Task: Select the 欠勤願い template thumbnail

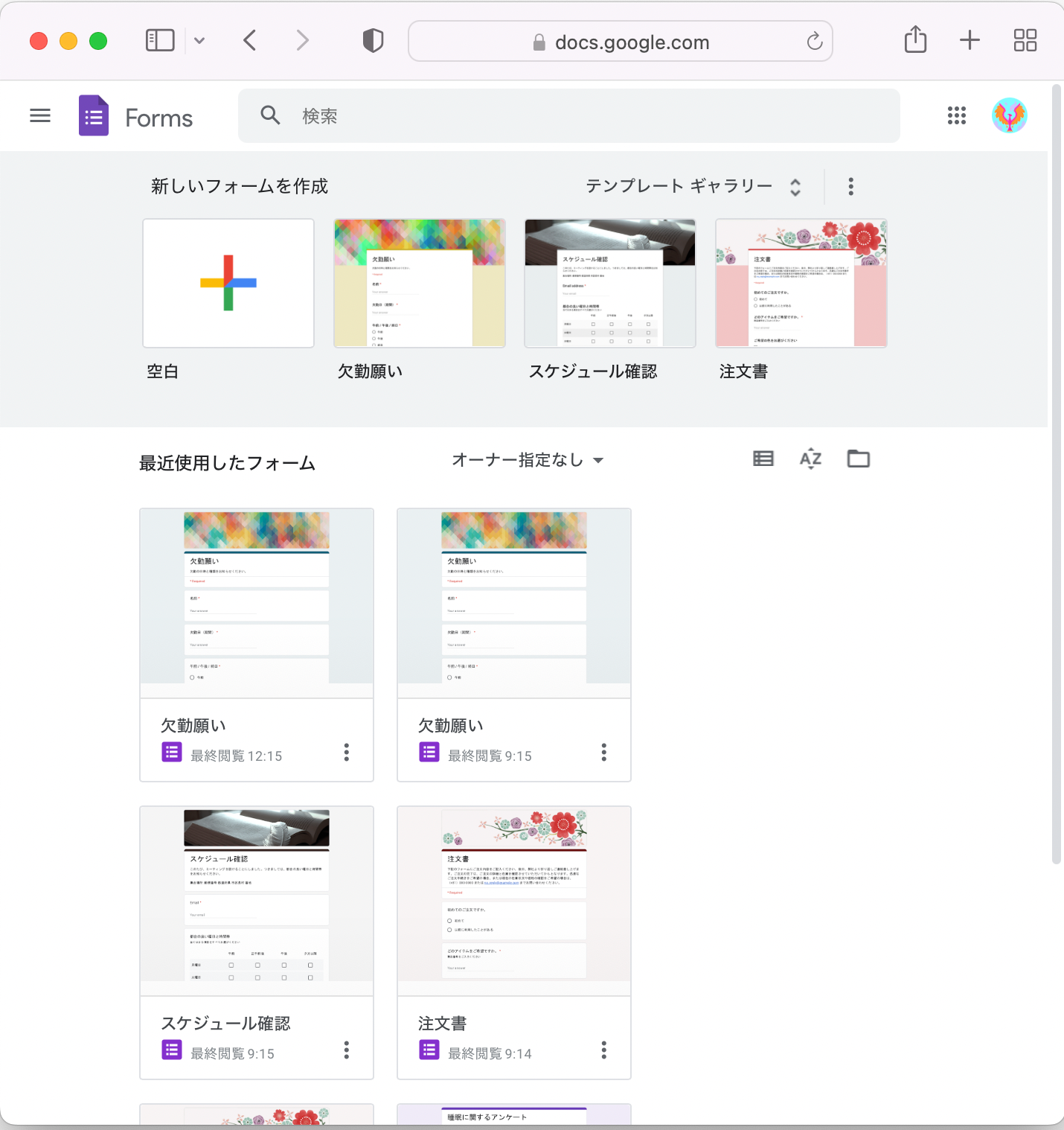Action: (420, 283)
